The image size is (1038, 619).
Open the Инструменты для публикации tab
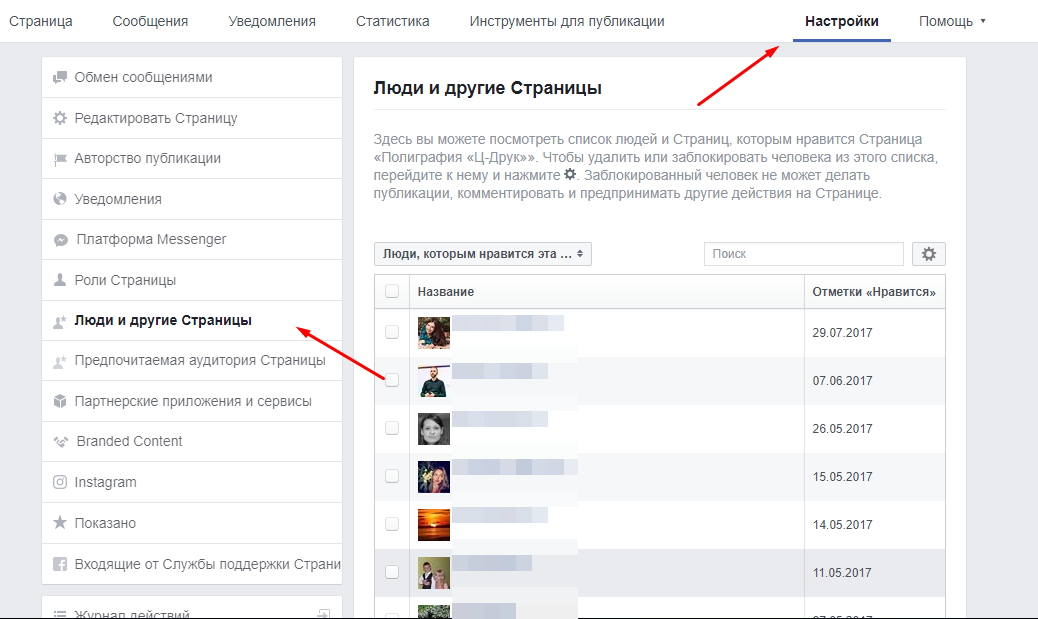(x=566, y=21)
